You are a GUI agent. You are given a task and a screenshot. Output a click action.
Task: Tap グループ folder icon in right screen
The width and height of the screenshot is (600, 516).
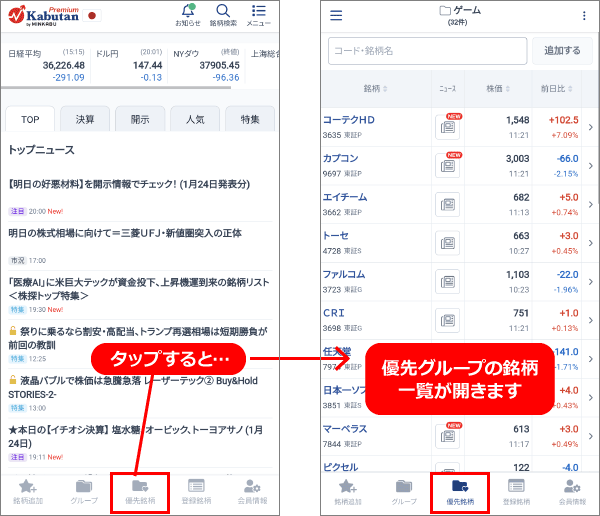point(404,493)
